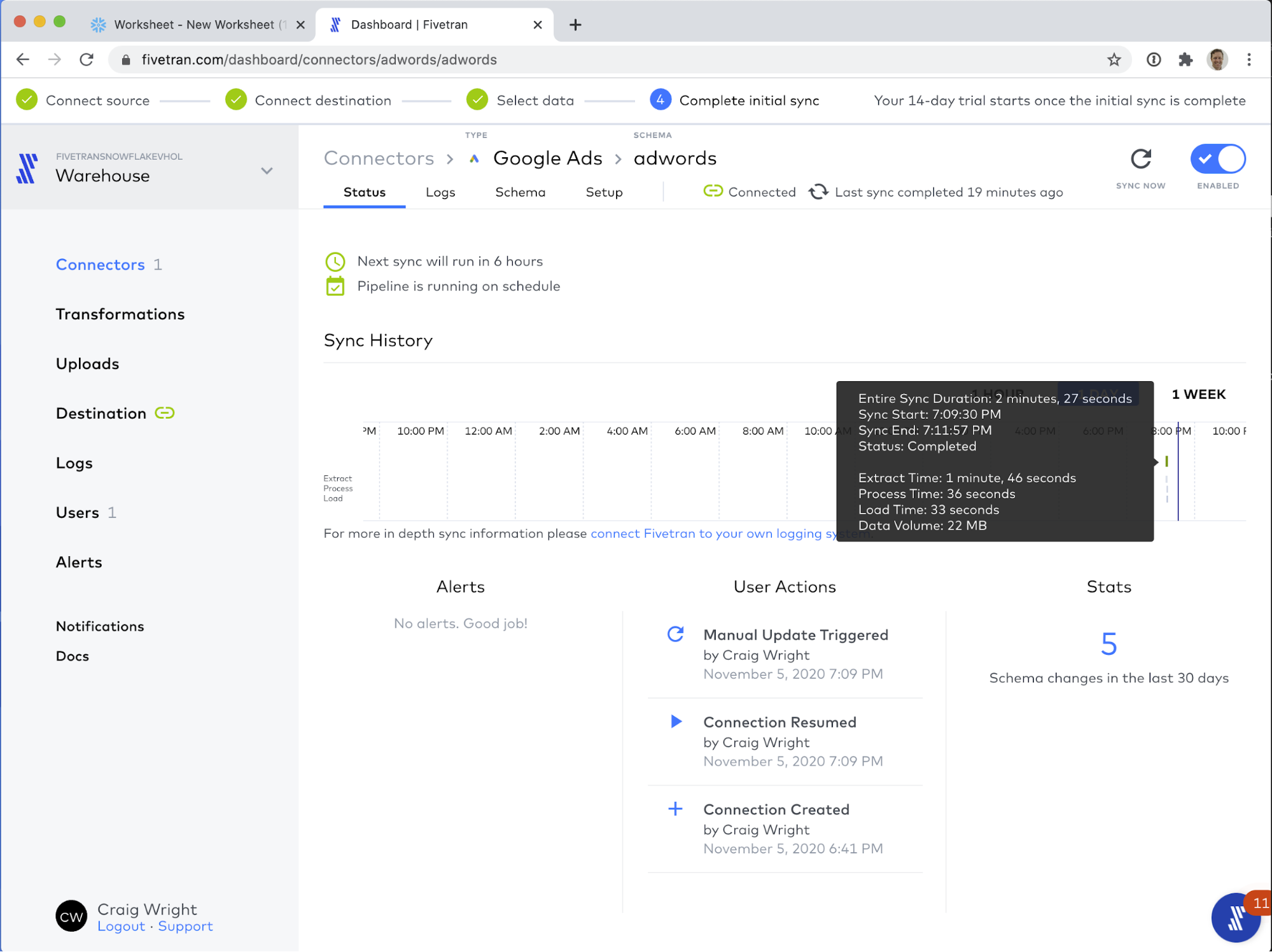
Task: Select the 1 WEEK time range
Action: 1198,395
